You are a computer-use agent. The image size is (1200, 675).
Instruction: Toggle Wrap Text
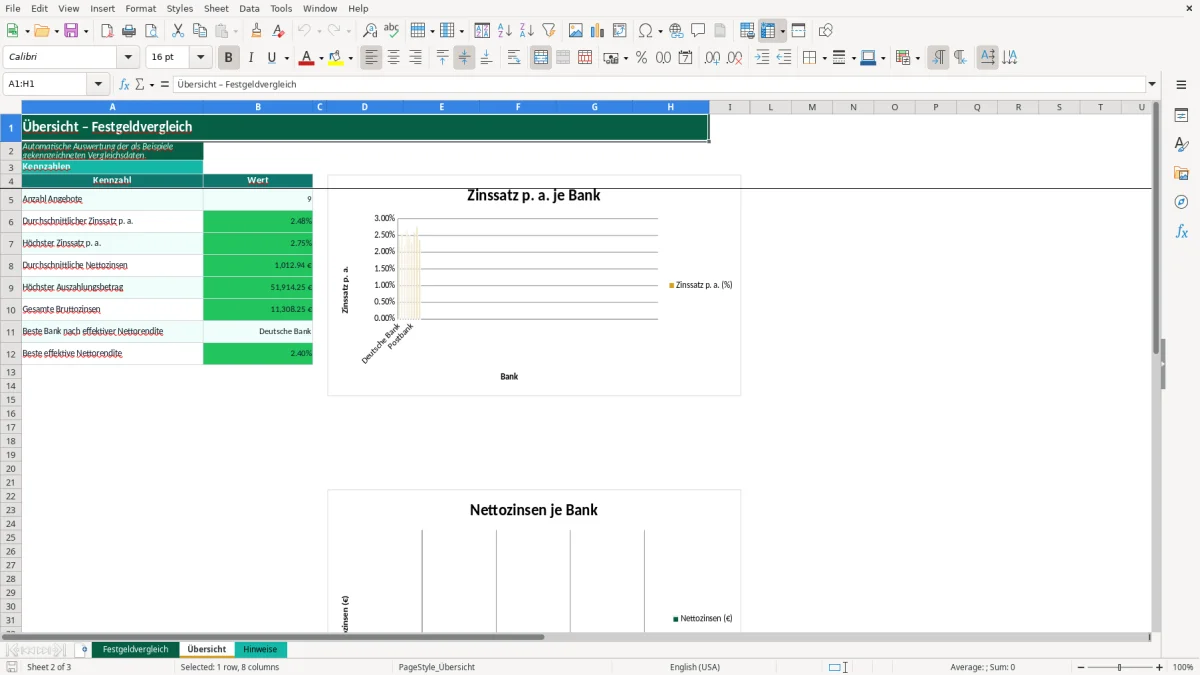(513, 58)
